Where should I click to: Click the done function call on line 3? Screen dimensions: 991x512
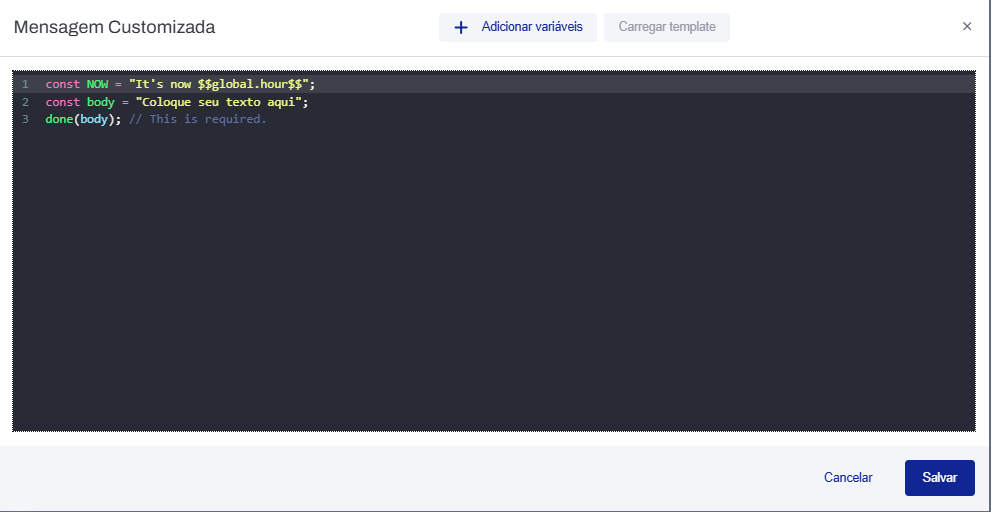[x=59, y=119]
